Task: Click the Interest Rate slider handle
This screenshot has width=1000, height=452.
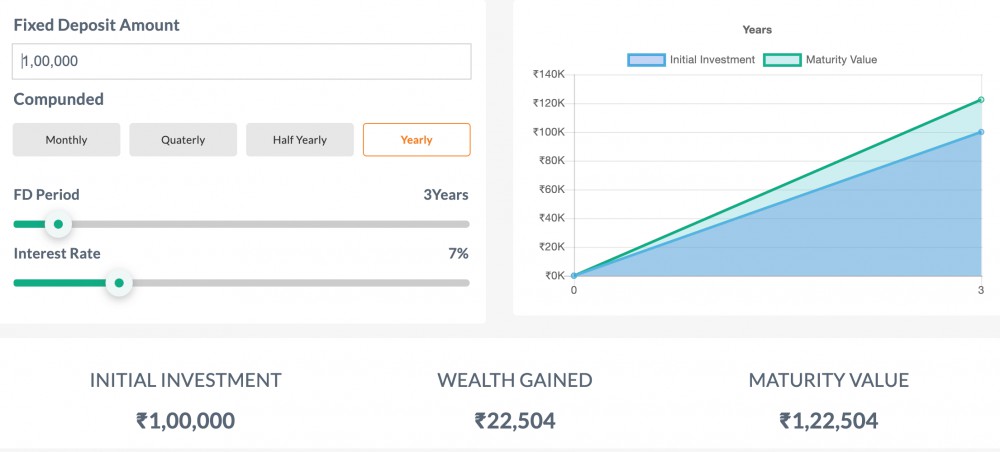Action: (x=119, y=283)
